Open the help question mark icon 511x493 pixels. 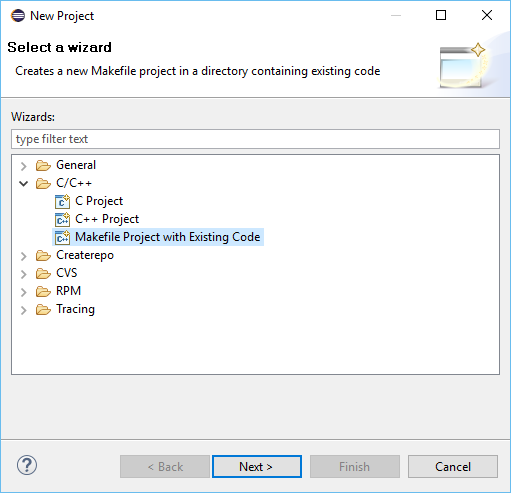(x=27, y=465)
